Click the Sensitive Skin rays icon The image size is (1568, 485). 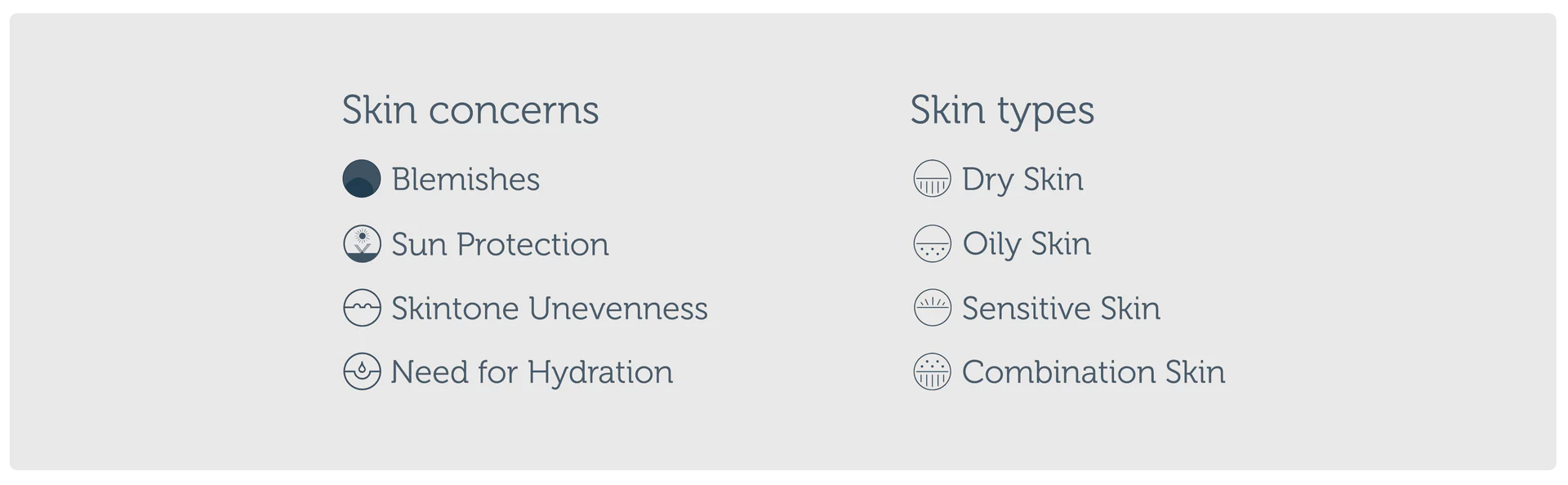tap(932, 308)
